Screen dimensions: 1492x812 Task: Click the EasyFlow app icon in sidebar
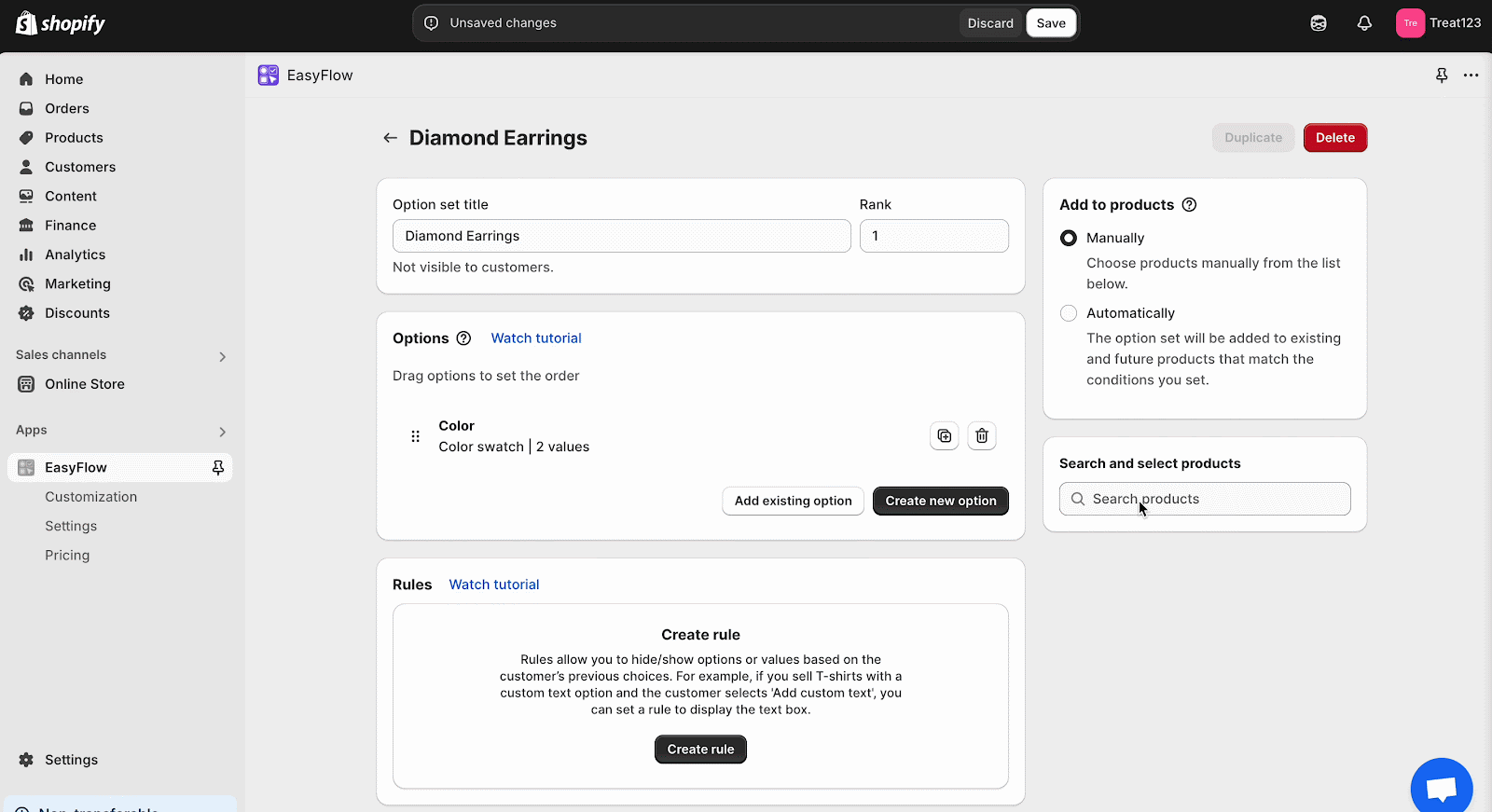point(26,468)
